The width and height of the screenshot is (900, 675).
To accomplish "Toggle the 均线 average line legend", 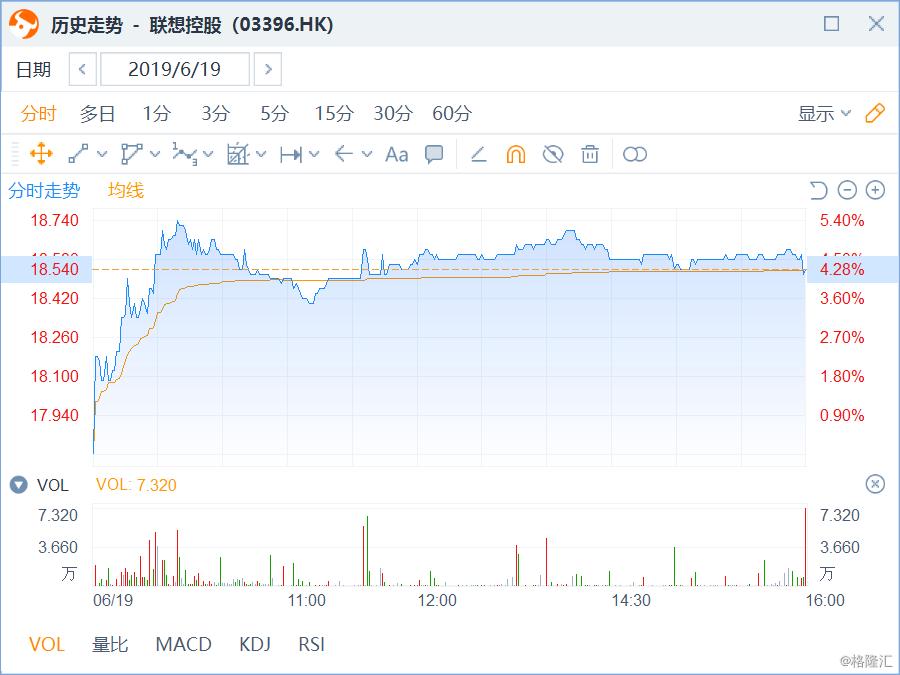I will coord(125,190).
